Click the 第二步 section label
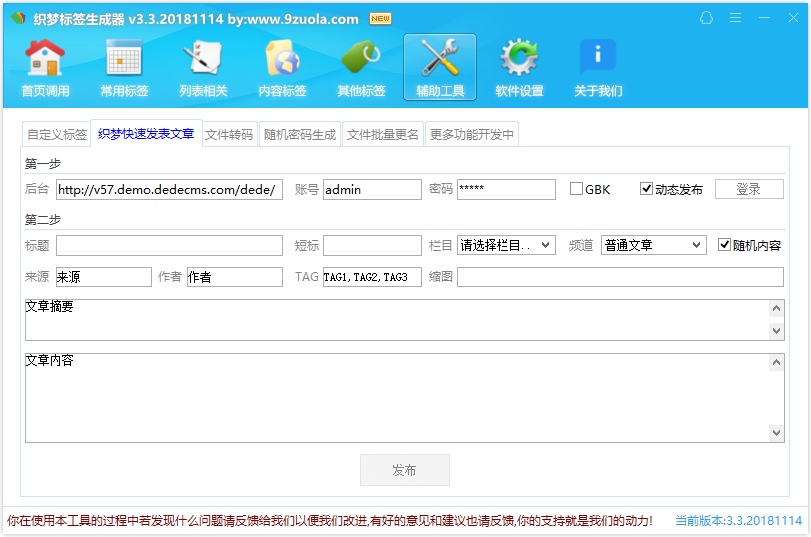811x537 pixels. point(42,220)
